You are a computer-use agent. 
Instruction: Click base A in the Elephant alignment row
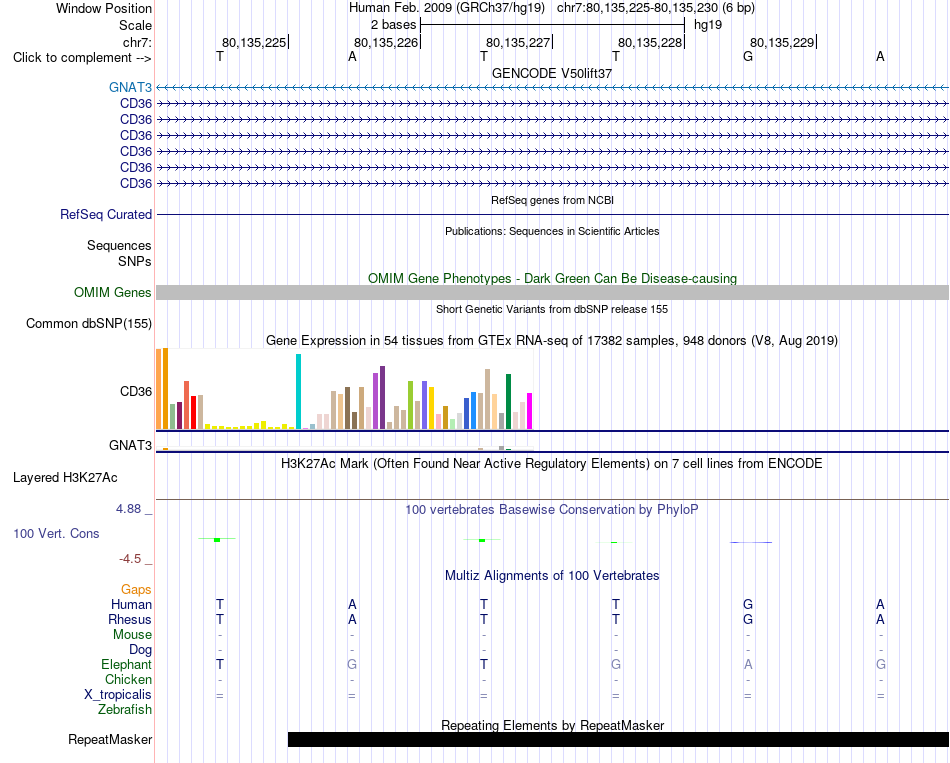(x=748, y=665)
